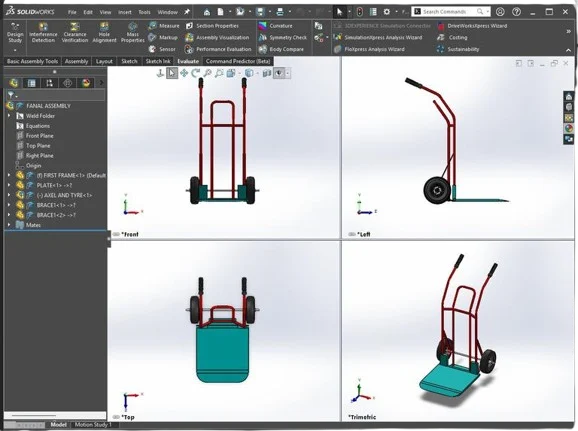Launch FloXpress Analysis Wizard
578x431 pixels.
pos(369,49)
